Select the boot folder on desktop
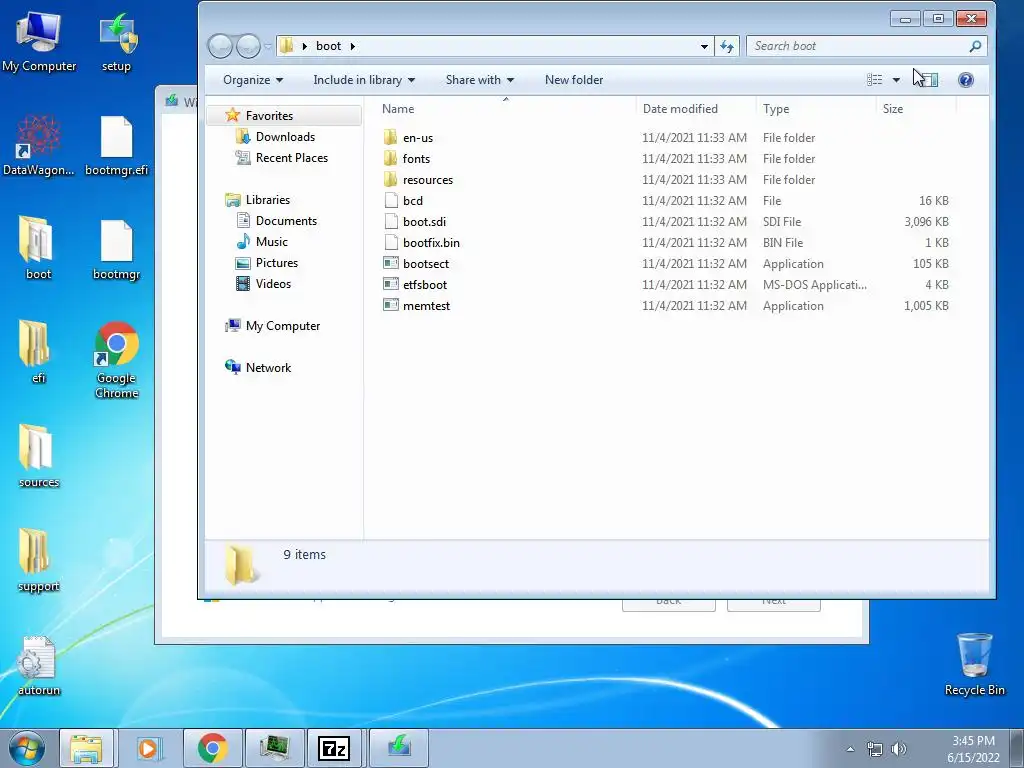Image resolution: width=1024 pixels, height=768 pixels. [x=39, y=248]
